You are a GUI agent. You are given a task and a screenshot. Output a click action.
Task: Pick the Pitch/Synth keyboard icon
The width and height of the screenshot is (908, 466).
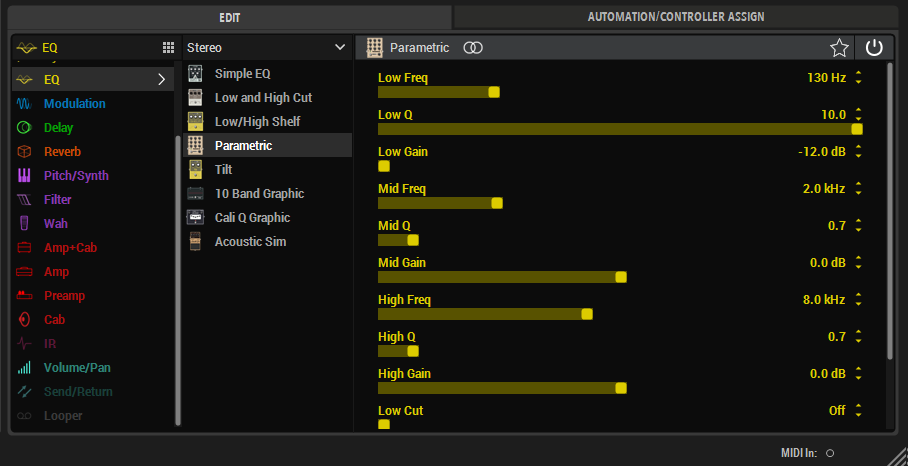[x=25, y=176]
